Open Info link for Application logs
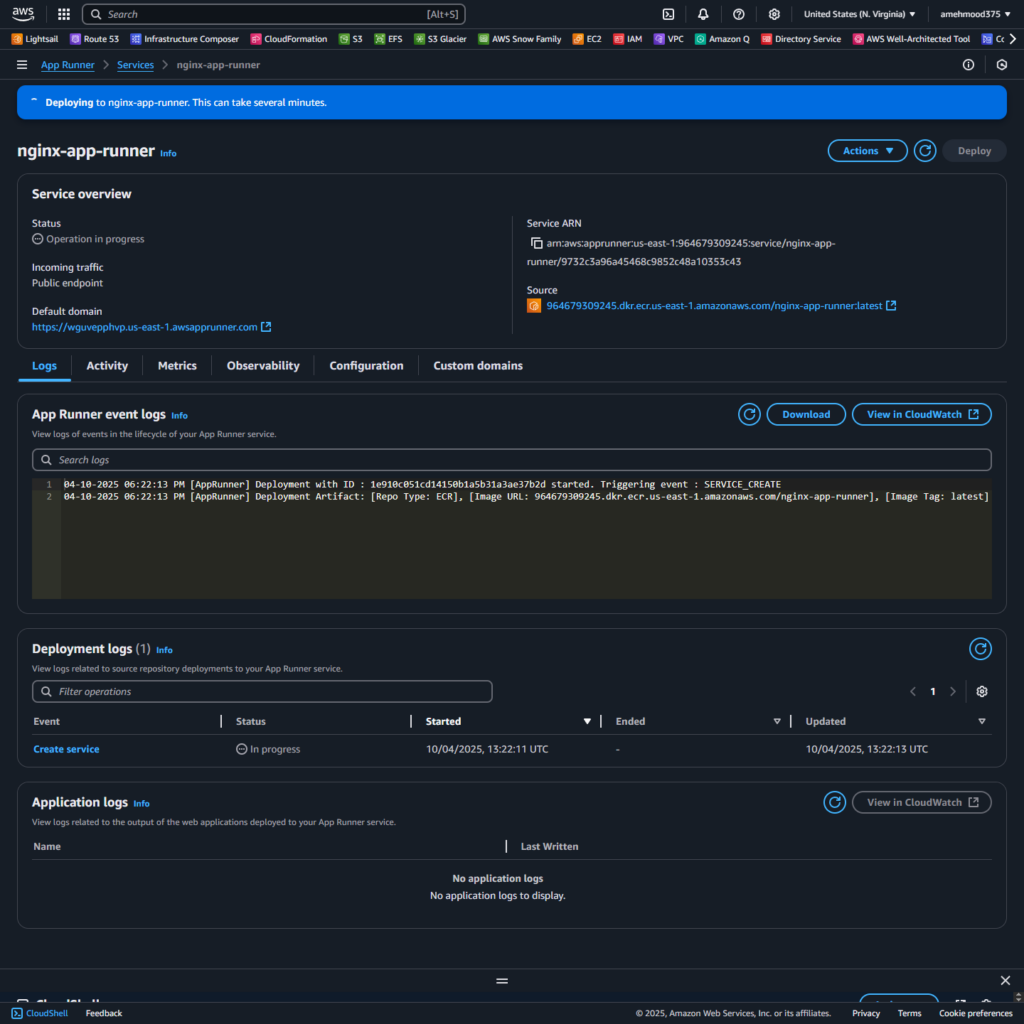Screen dimensions: 1024x1024 click(x=142, y=803)
